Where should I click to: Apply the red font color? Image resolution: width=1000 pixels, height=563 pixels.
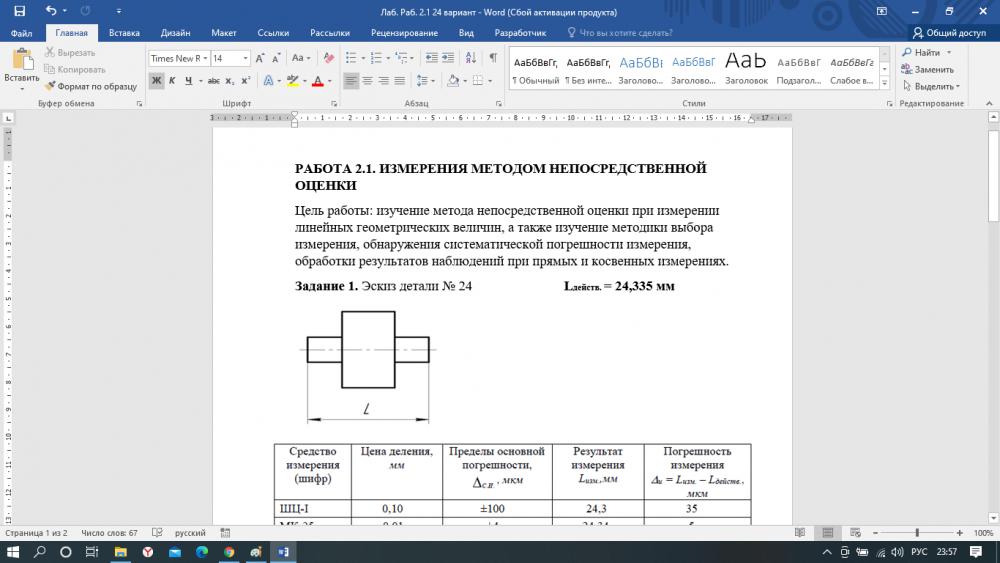pyautogui.click(x=318, y=80)
